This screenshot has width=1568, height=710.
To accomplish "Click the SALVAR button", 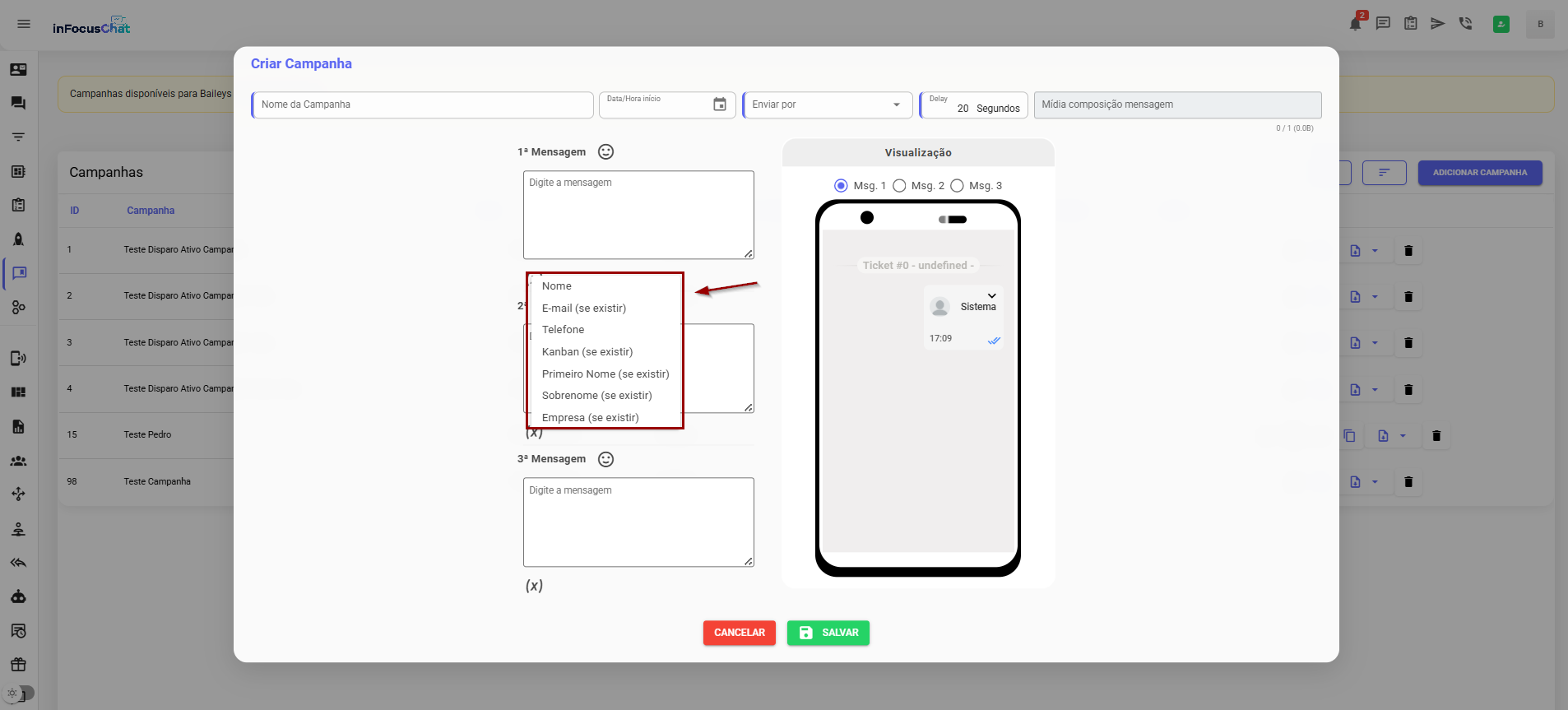I will click(x=828, y=633).
